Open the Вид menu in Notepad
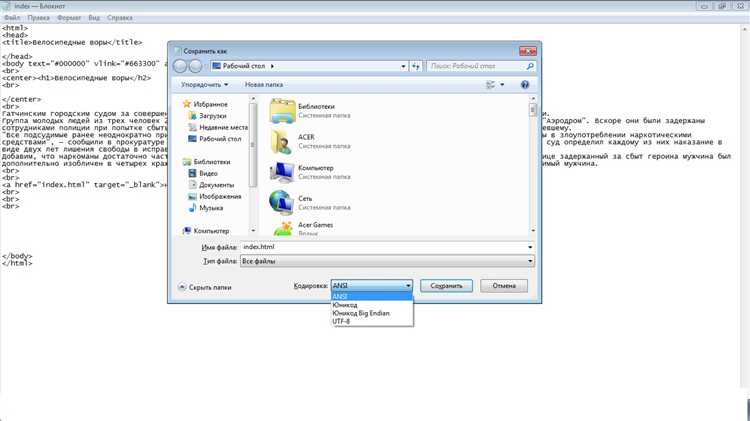750x421 pixels. coord(94,18)
